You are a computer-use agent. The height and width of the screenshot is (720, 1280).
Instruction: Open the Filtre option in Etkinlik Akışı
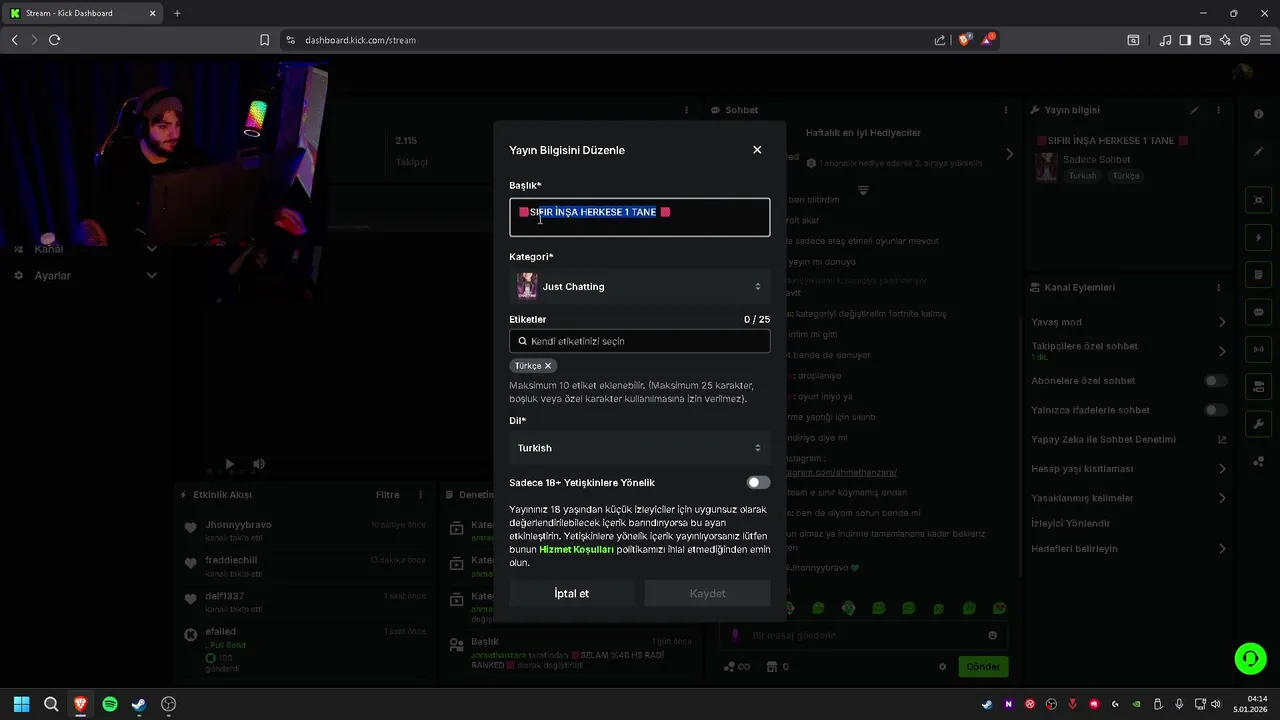pyautogui.click(x=387, y=495)
